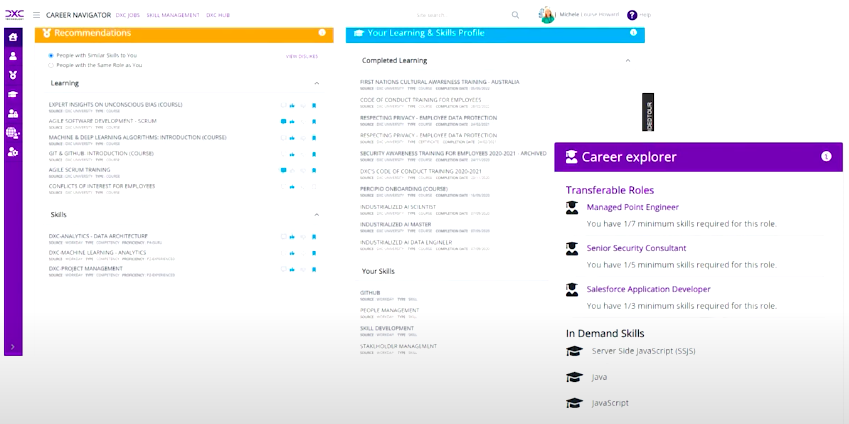Open Security Awareness Training for Employees 2020-2021
Image resolution: width=849 pixels, height=424 pixels.
click(x=453, y=154)
